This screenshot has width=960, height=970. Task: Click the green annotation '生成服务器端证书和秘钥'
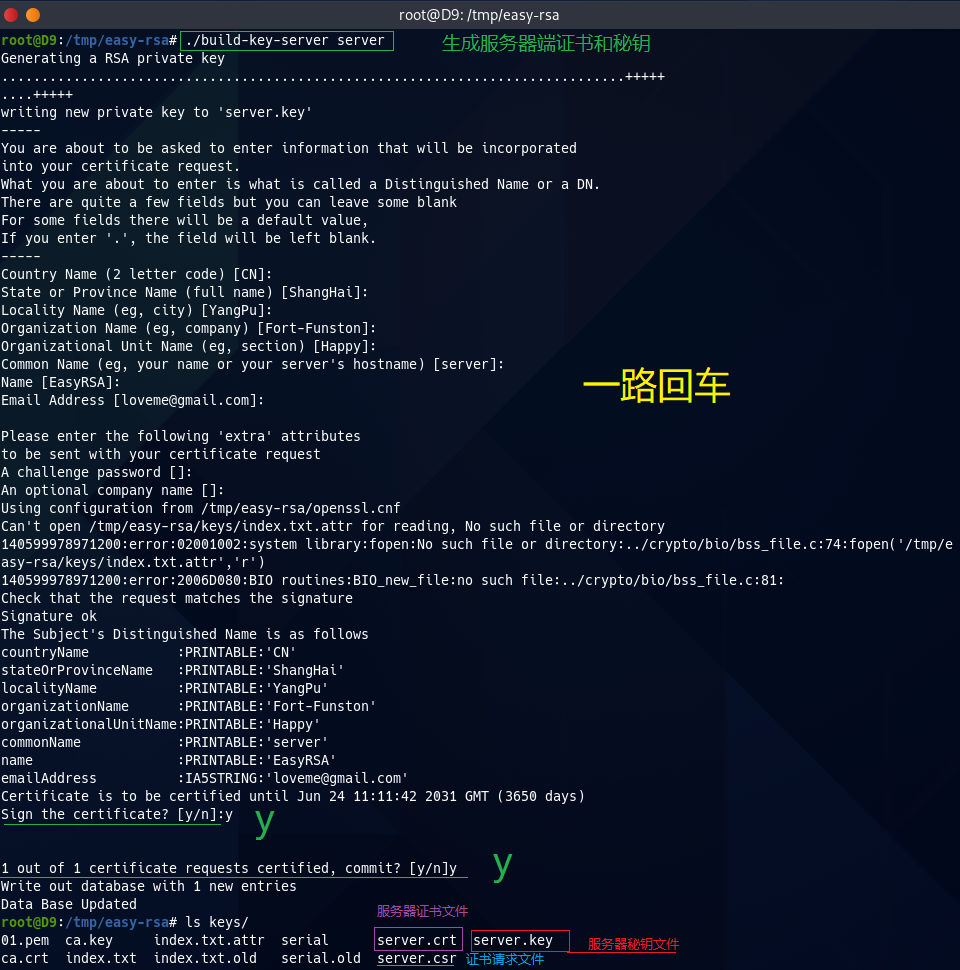coord(546,43)
